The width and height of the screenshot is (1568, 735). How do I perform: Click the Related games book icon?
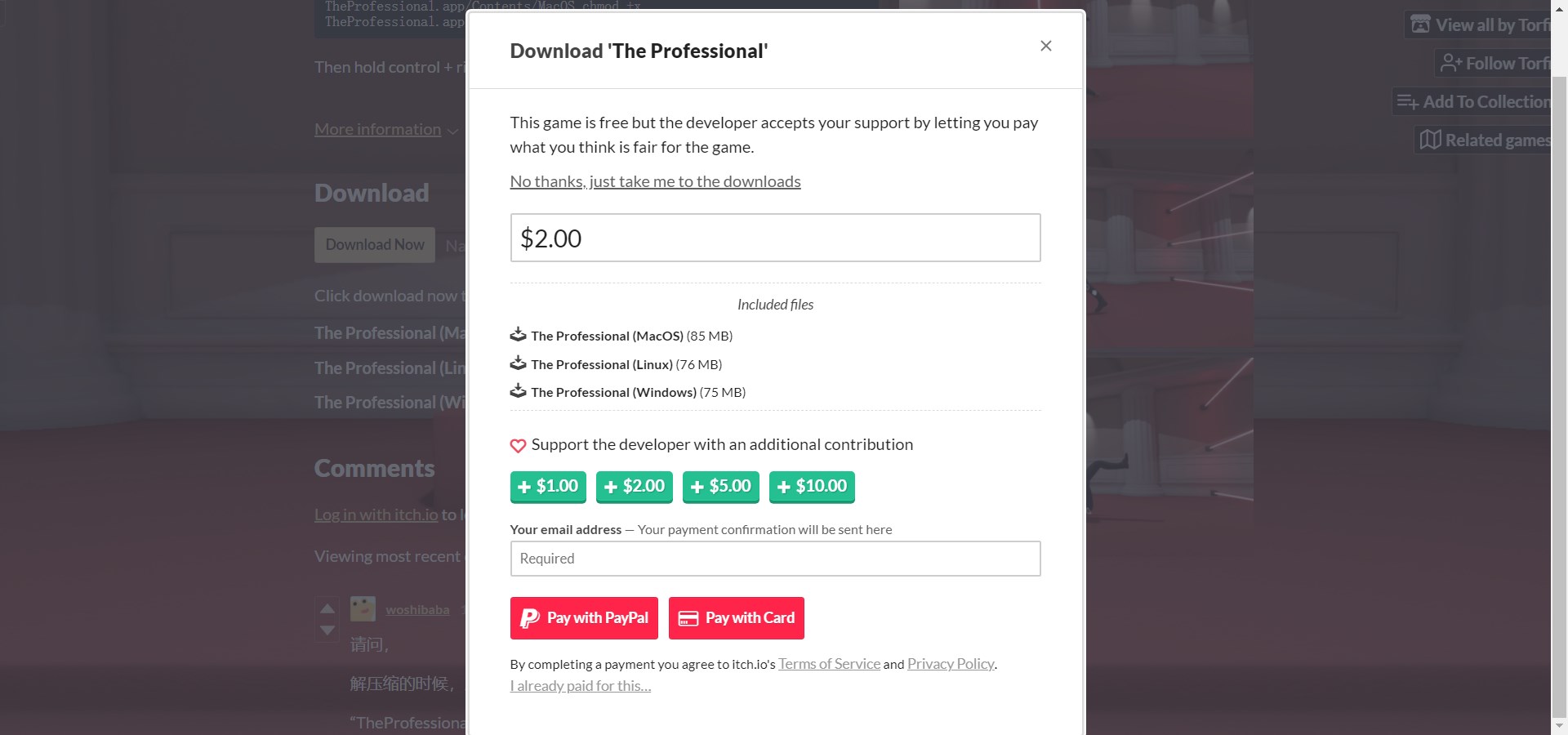click(x=1430, y=140)
